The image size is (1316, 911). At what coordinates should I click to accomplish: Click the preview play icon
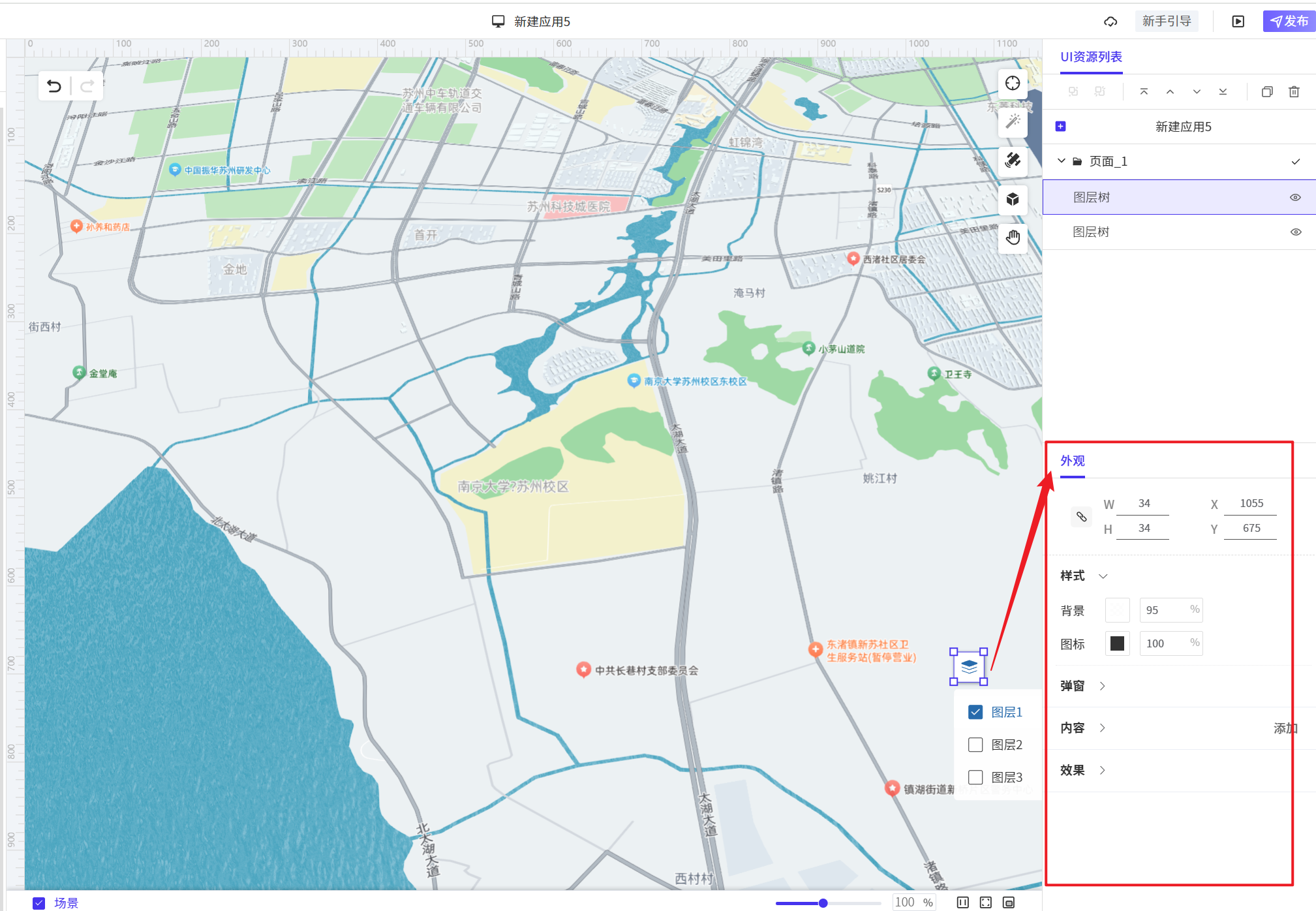coord(1238,22)
